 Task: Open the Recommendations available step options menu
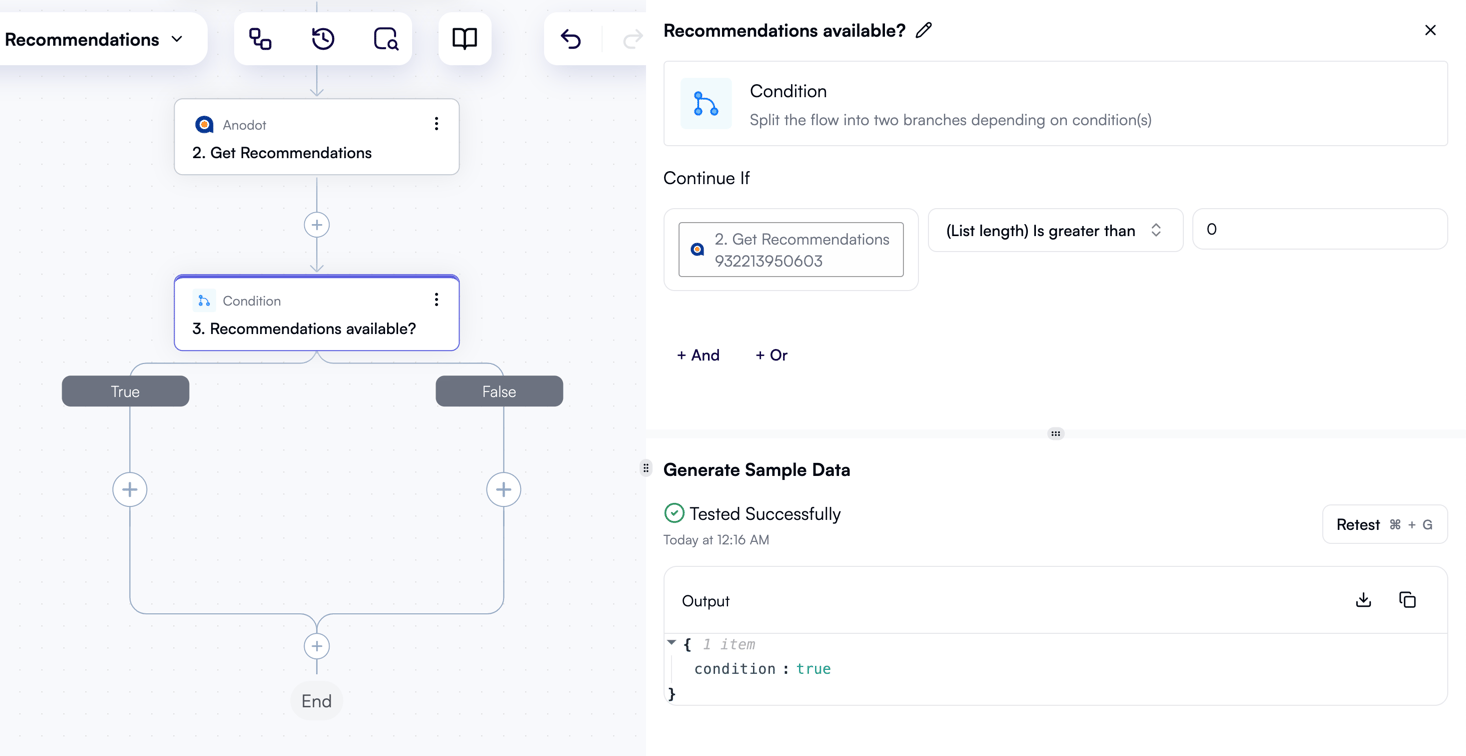pyautogui.click(x=436, y=300)
